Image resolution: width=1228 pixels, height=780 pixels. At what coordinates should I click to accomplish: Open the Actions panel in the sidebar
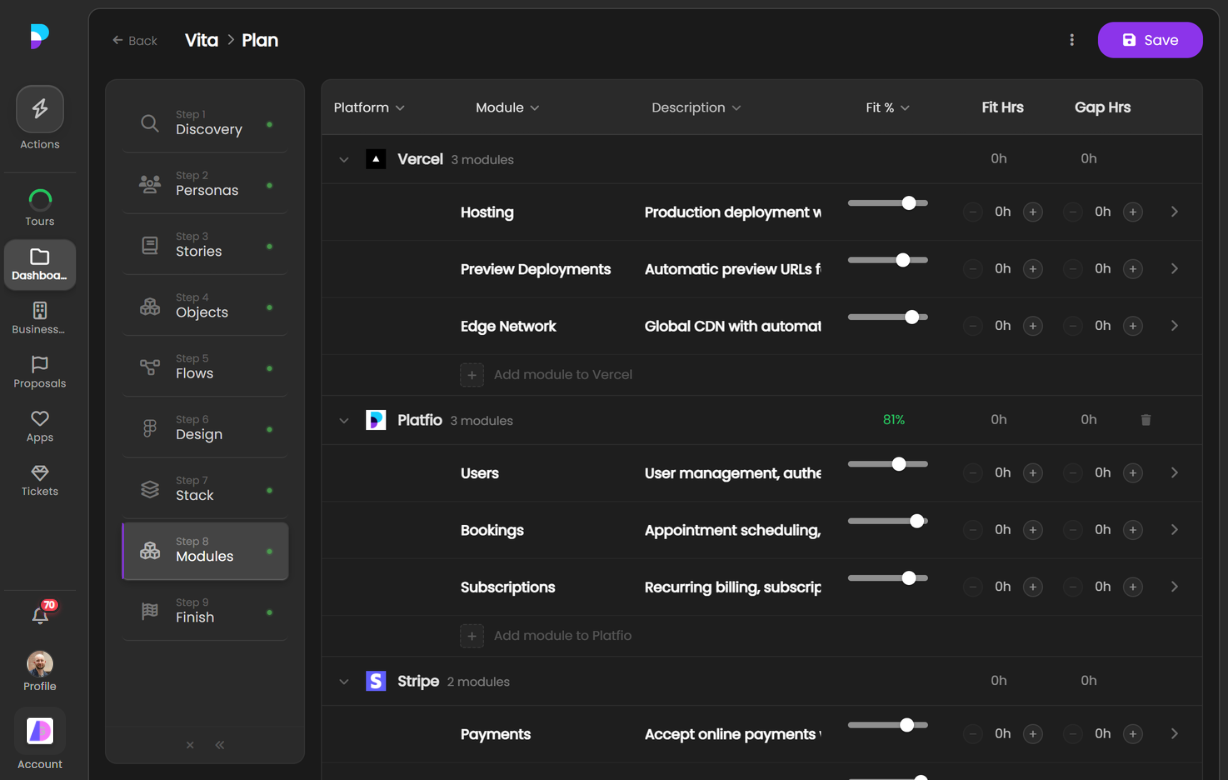39,118
